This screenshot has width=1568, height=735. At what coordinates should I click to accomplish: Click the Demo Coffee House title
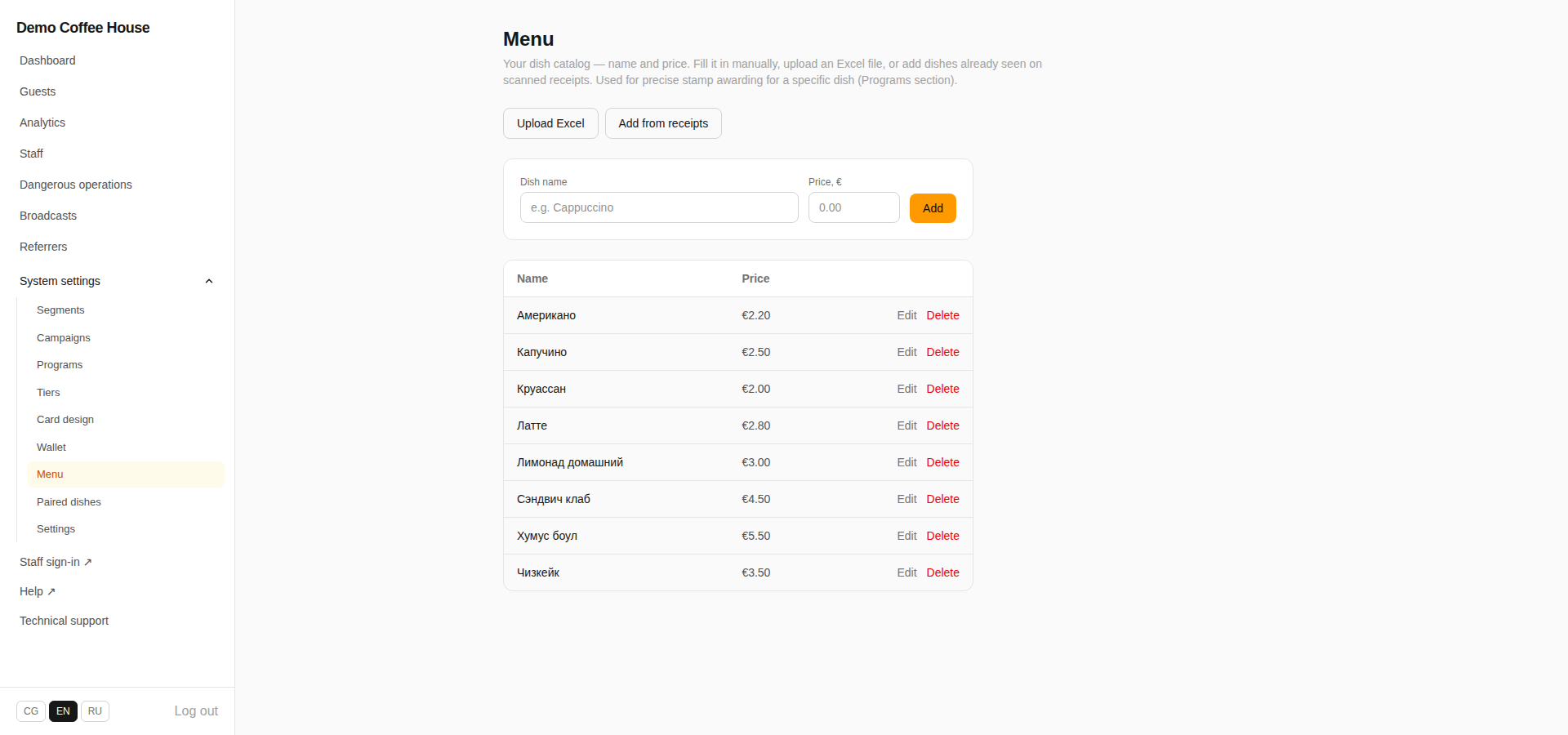[x=83, y=28]
